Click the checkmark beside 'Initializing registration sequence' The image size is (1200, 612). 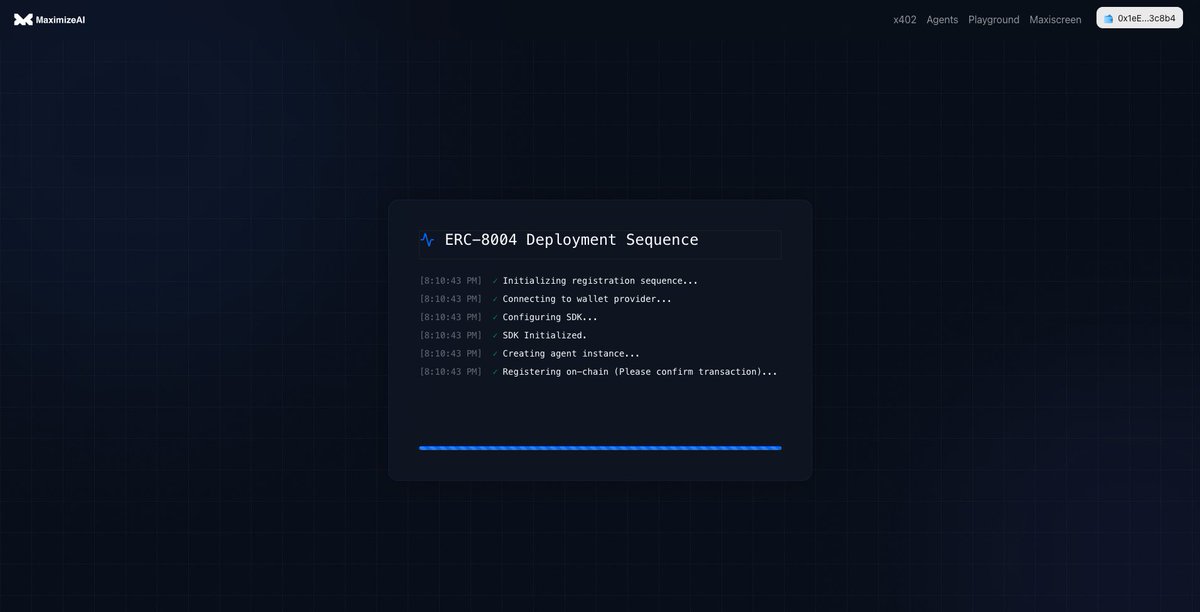pos(494,281)
